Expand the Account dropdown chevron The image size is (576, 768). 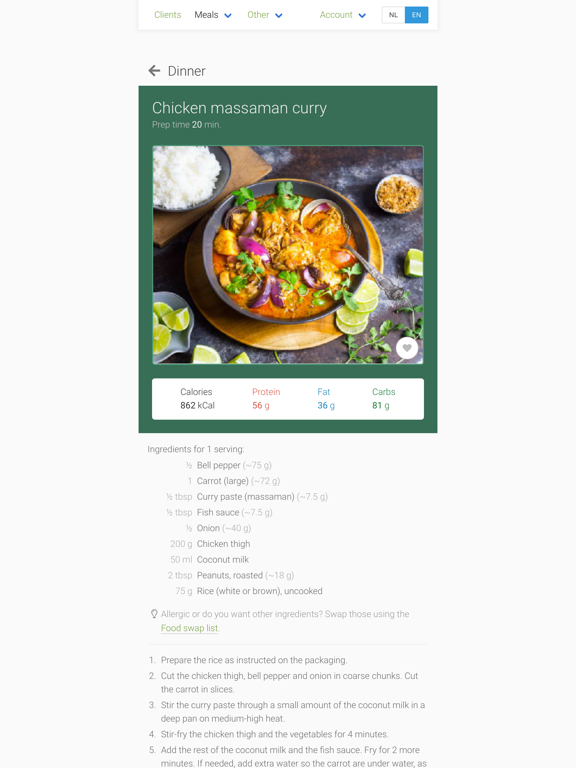[x=362, y=16]
